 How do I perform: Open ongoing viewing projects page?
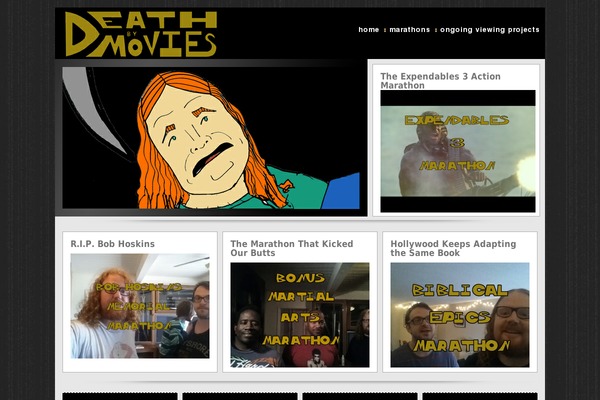489,30
